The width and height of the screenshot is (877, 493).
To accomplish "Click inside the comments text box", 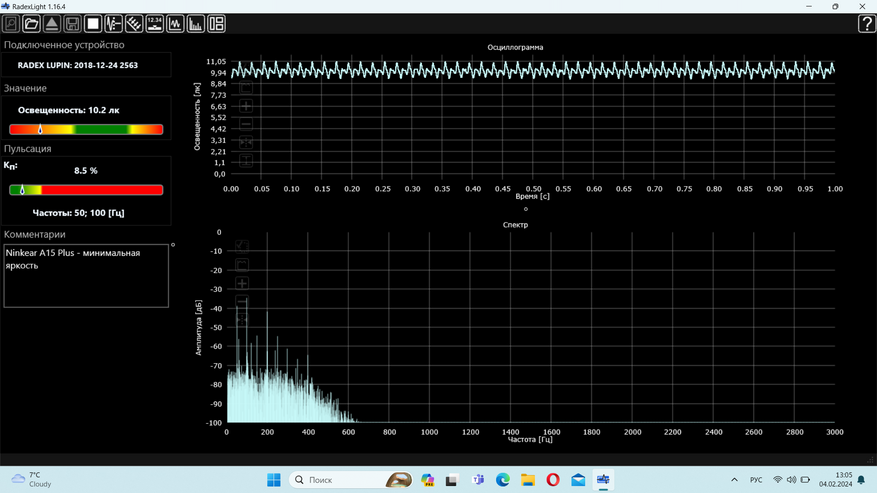I will tap(86, 276).
